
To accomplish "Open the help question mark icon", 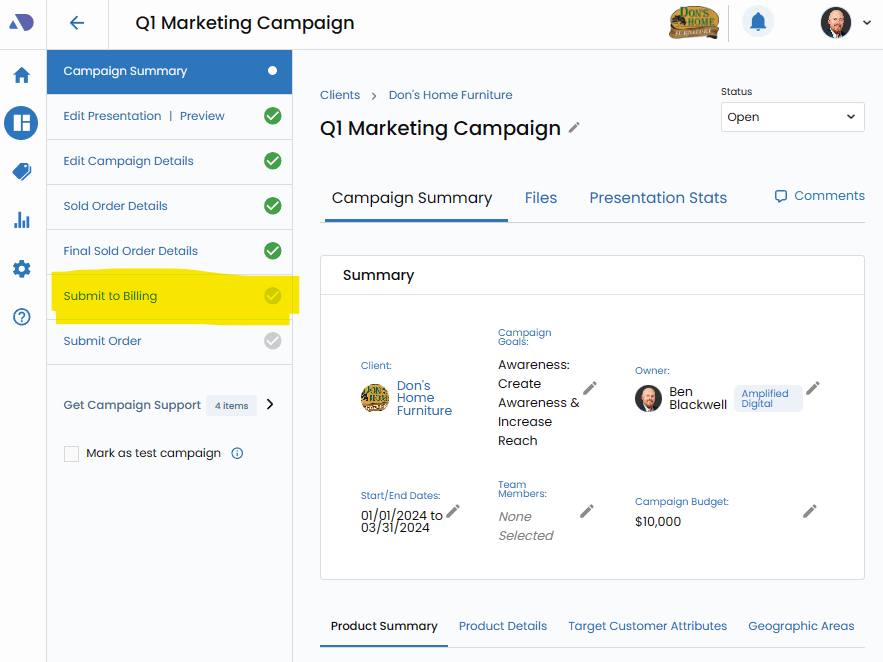I will pos(21,317).
